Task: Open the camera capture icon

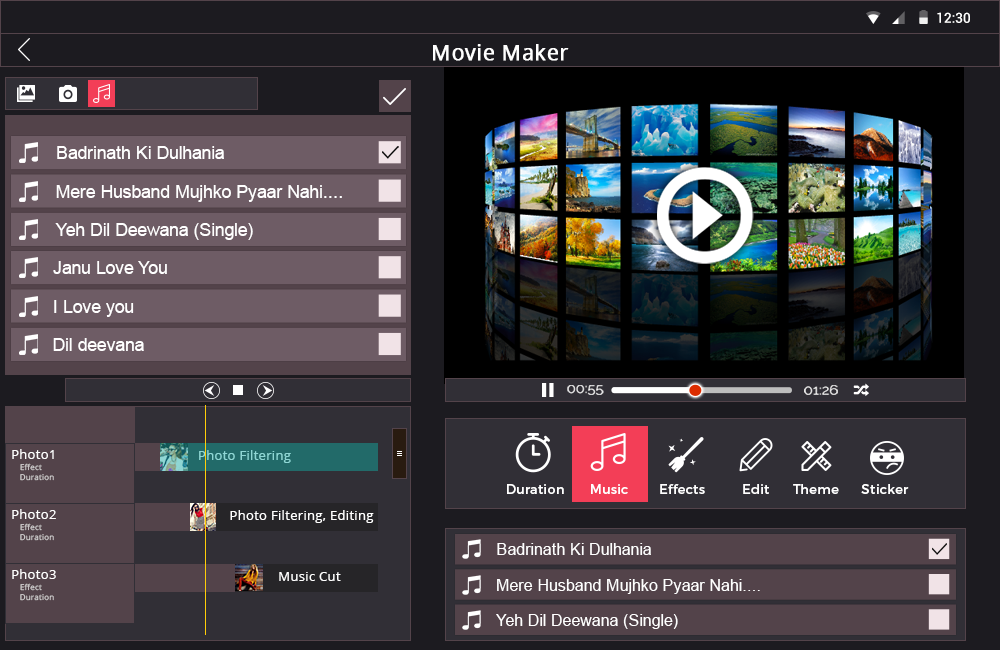Action: [68, 94]
